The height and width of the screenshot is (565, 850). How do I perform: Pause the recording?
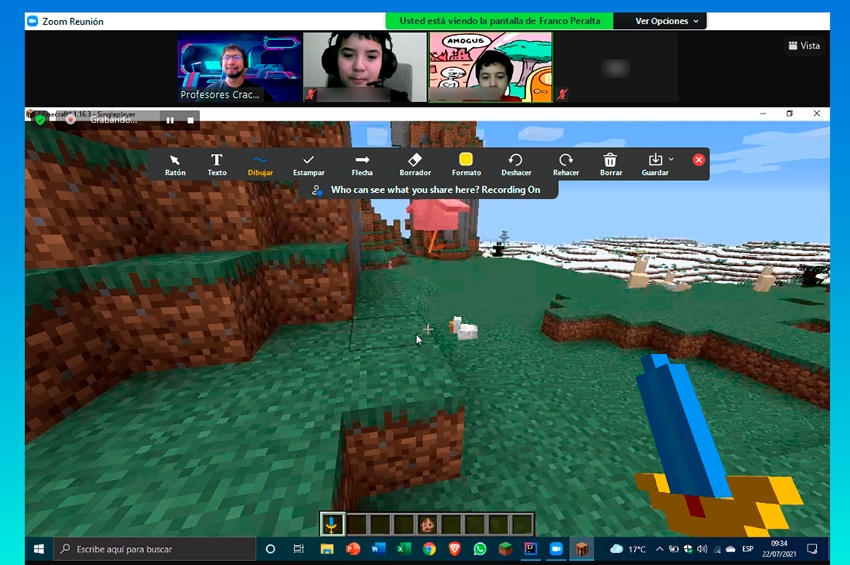coord(170,120)
